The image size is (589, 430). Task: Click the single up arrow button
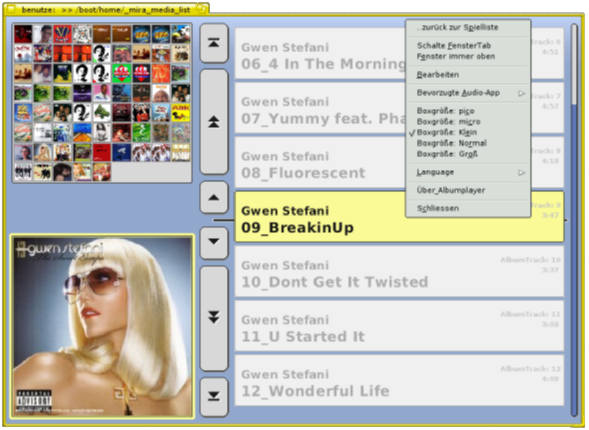coord(214,198)
